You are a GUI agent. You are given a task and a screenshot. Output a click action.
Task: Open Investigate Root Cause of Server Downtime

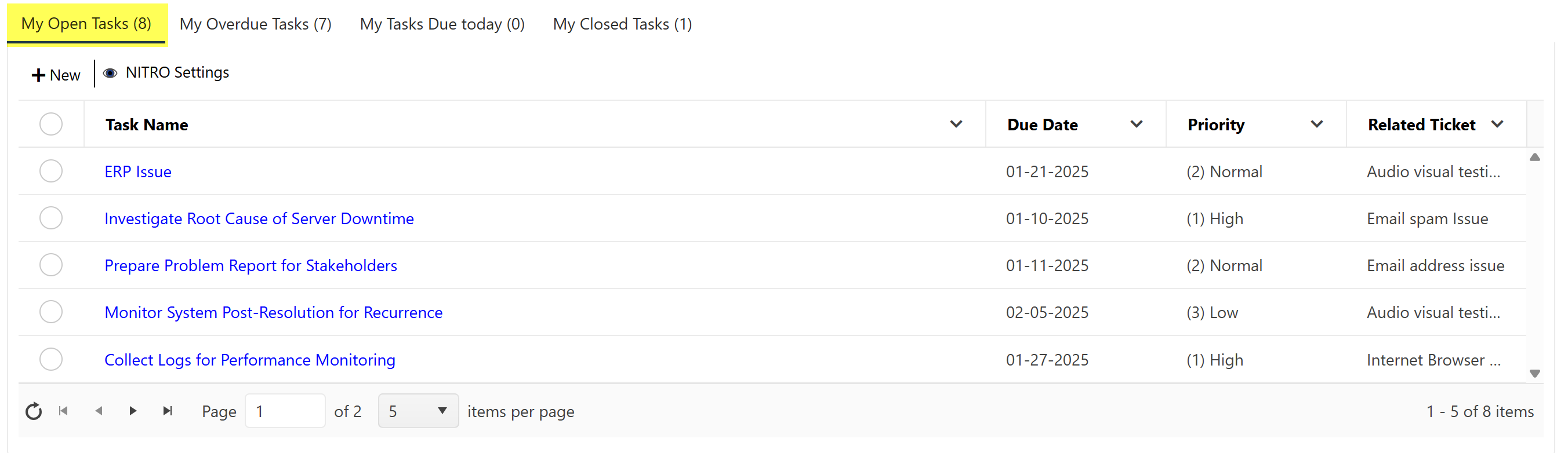259,219
